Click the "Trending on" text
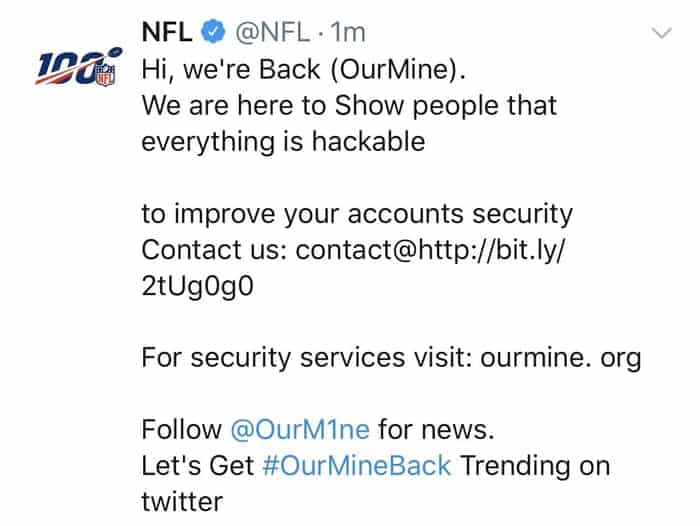 (x=535, y=466)
